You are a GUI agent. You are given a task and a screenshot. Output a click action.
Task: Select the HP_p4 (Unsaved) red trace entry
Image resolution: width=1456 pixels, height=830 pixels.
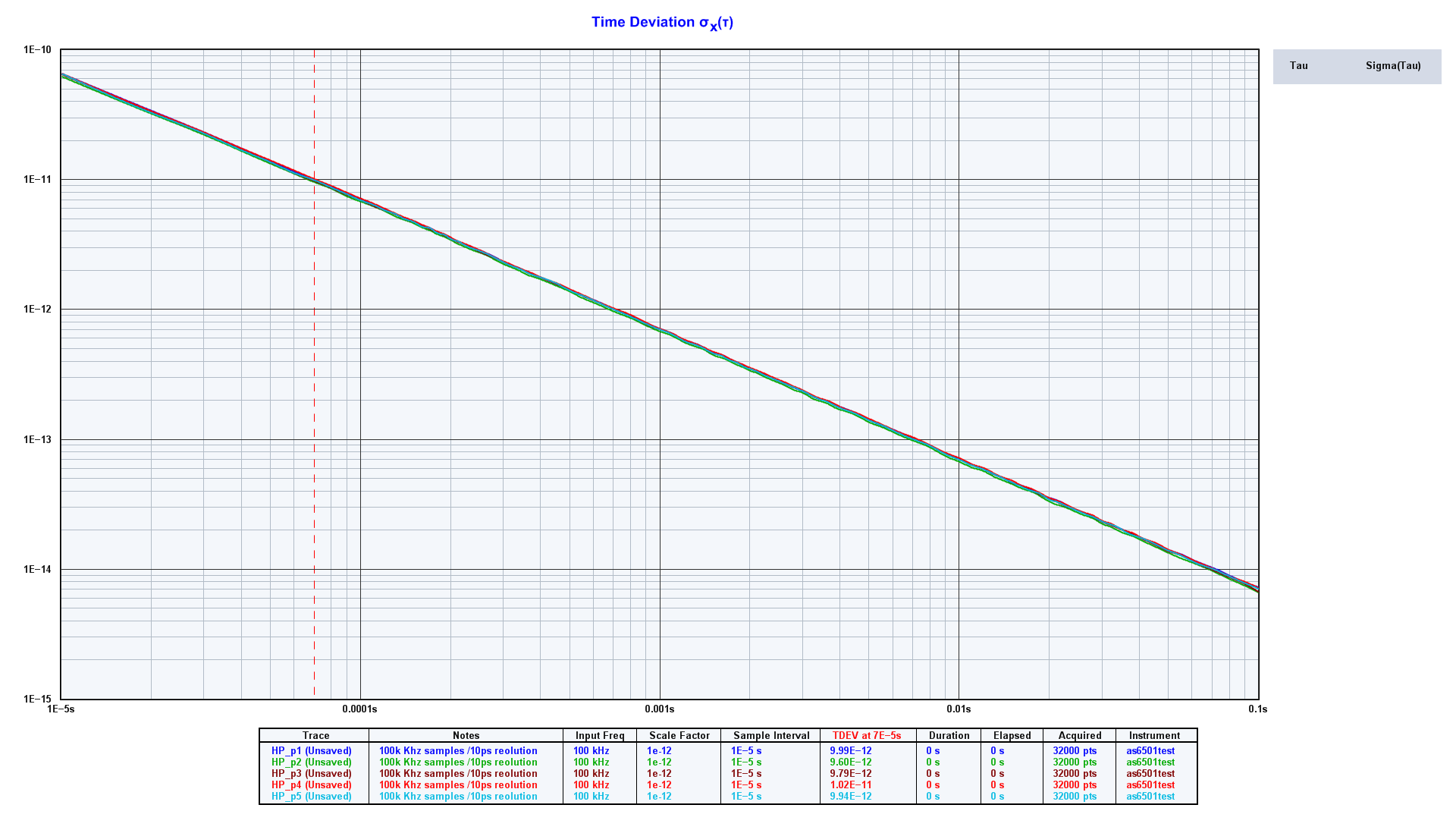point(311,784)
